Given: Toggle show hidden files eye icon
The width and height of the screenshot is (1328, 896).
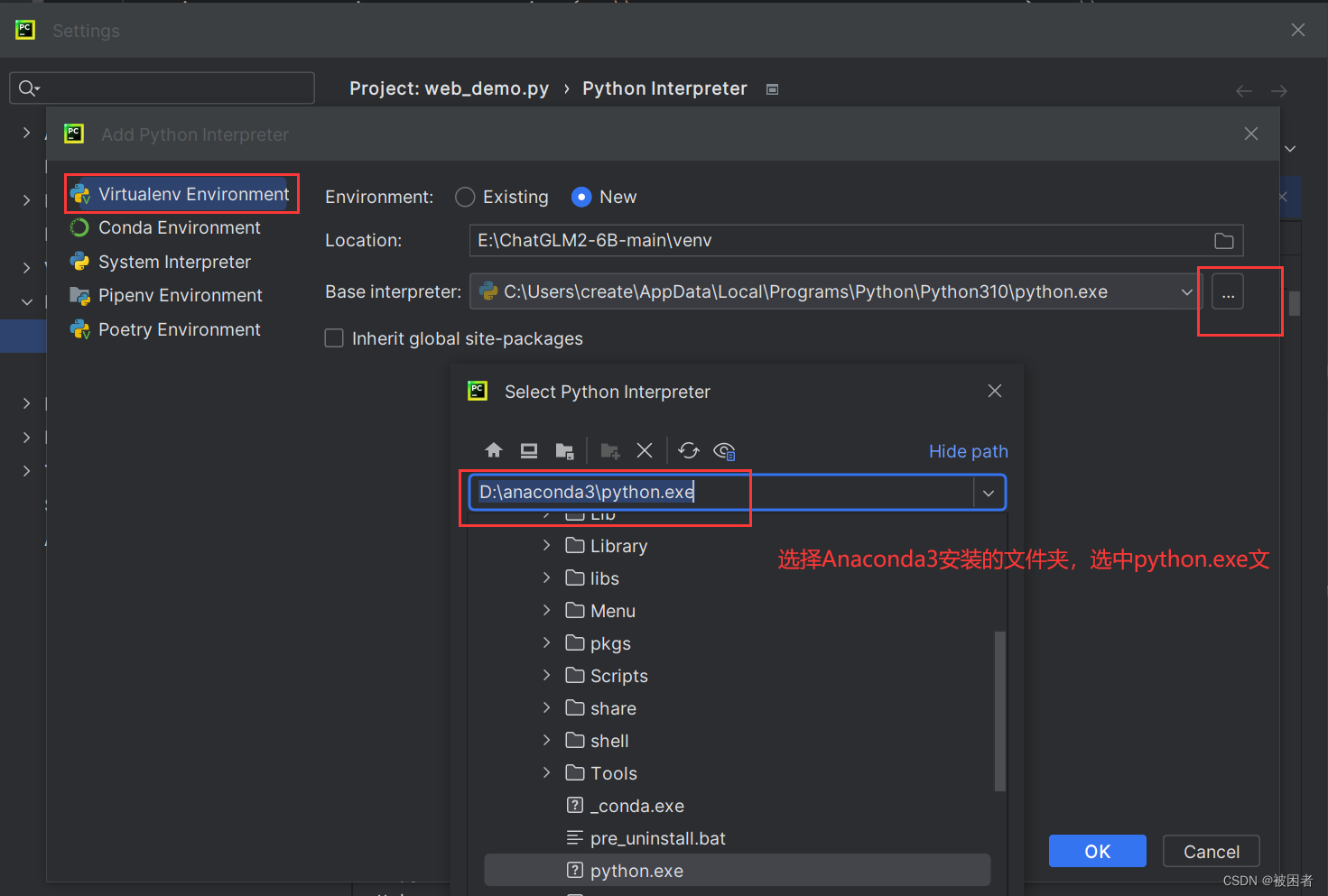Looking at the screenshot, I should 724,450.
